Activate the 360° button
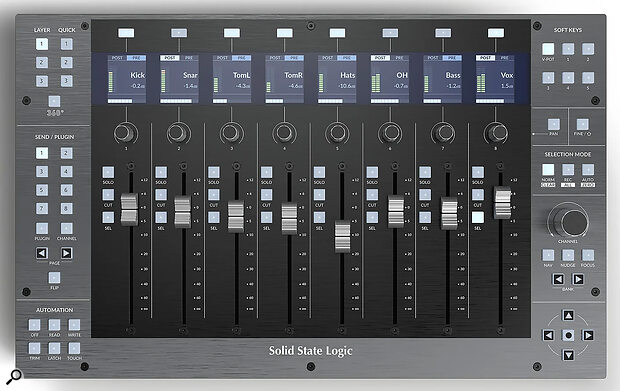 pyautogui.click(x=54, y=101)
